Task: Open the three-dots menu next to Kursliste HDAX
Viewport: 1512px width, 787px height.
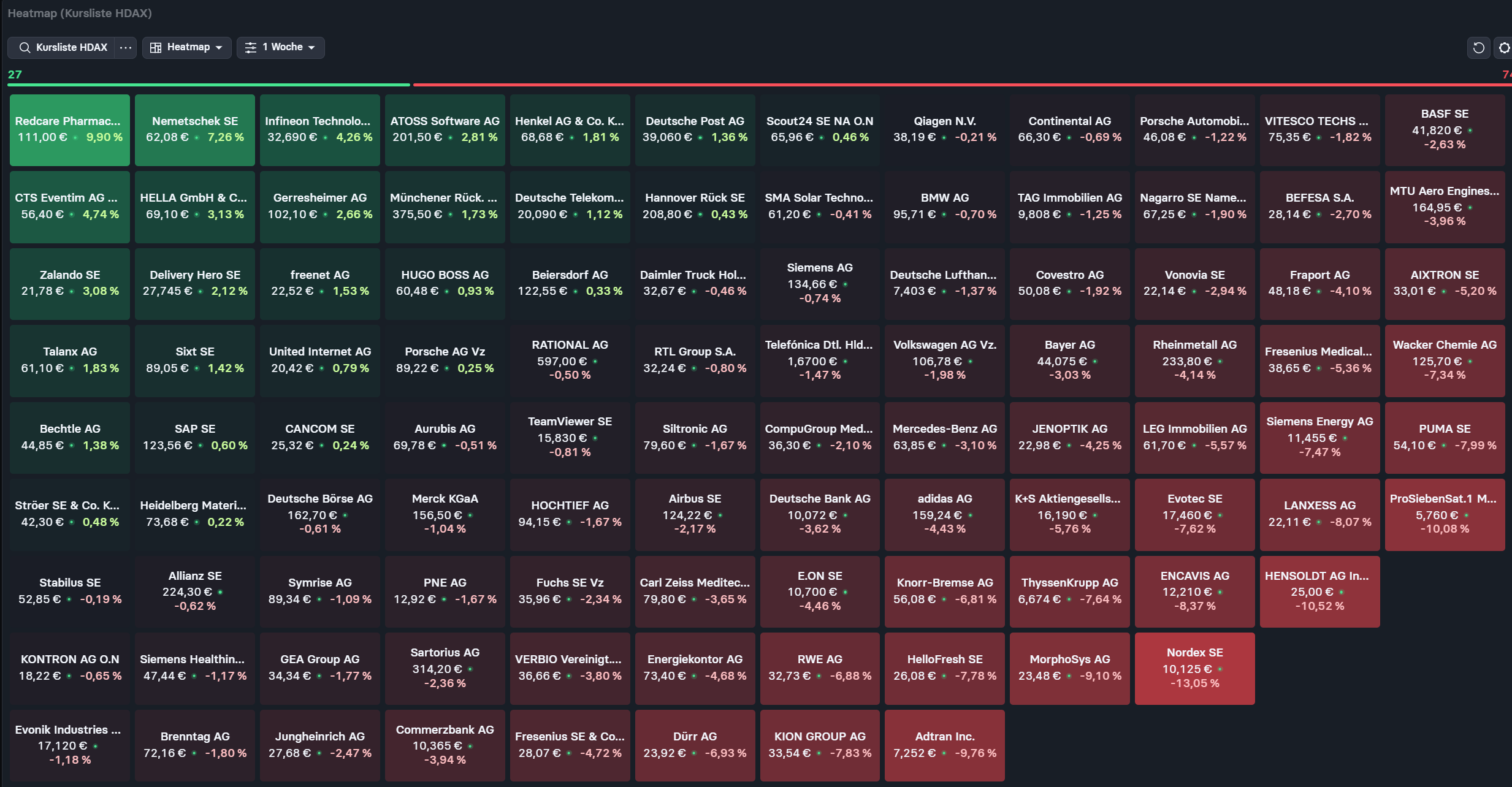Action: coord(126,47)
